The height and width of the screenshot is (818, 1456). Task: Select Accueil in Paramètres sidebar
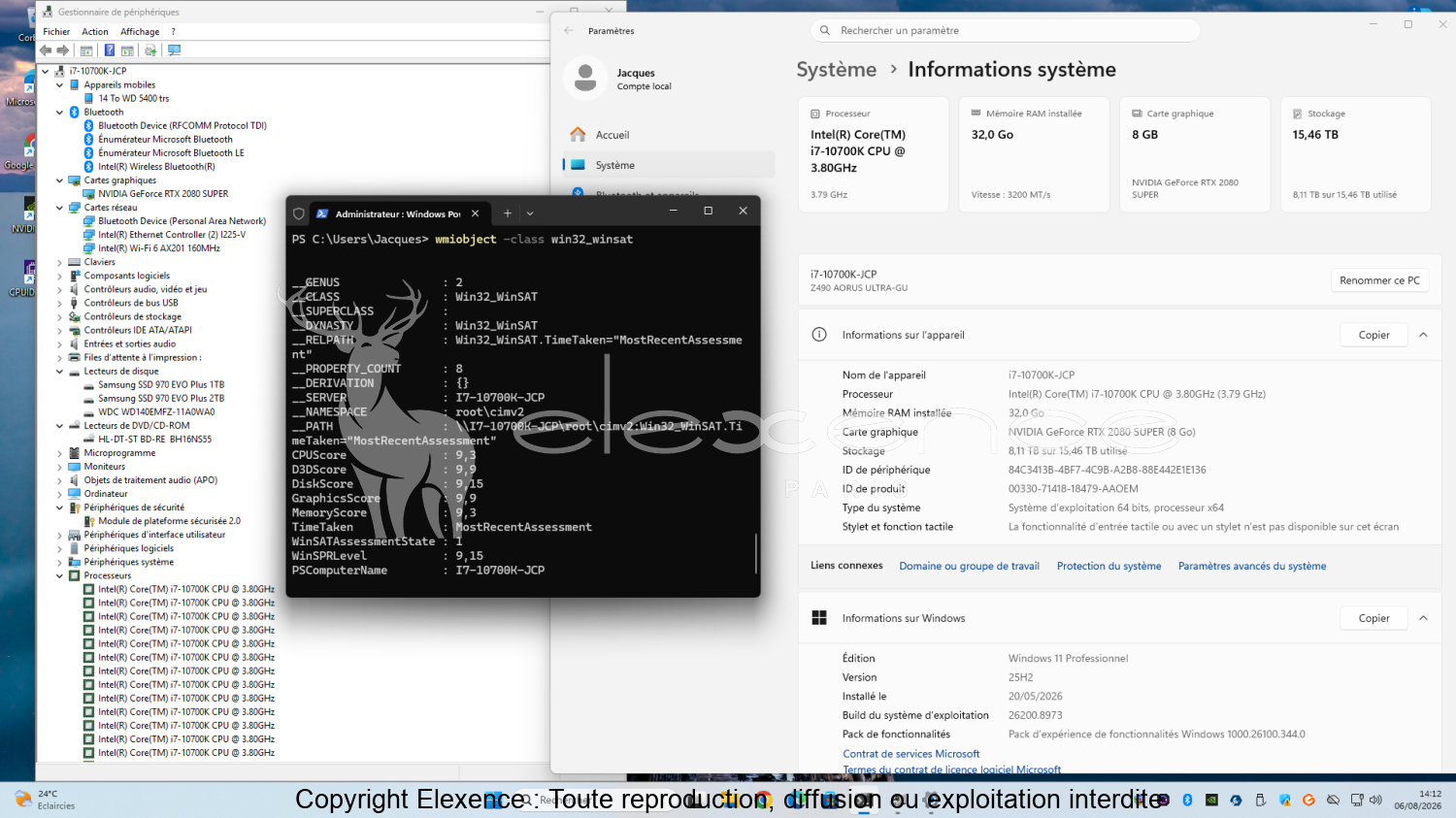(668, 135)
